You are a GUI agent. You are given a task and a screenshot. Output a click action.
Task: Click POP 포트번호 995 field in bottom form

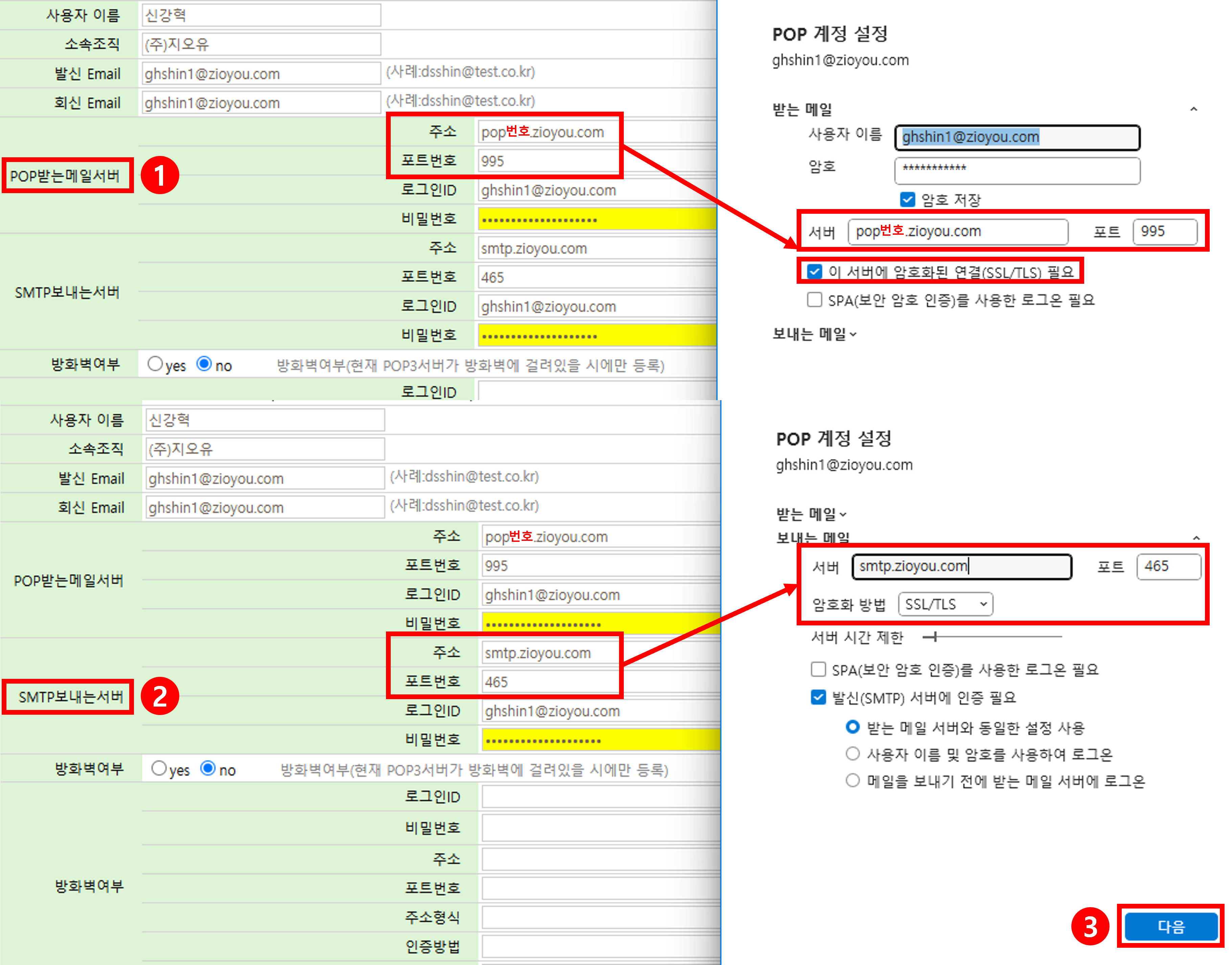click(601, 566)
